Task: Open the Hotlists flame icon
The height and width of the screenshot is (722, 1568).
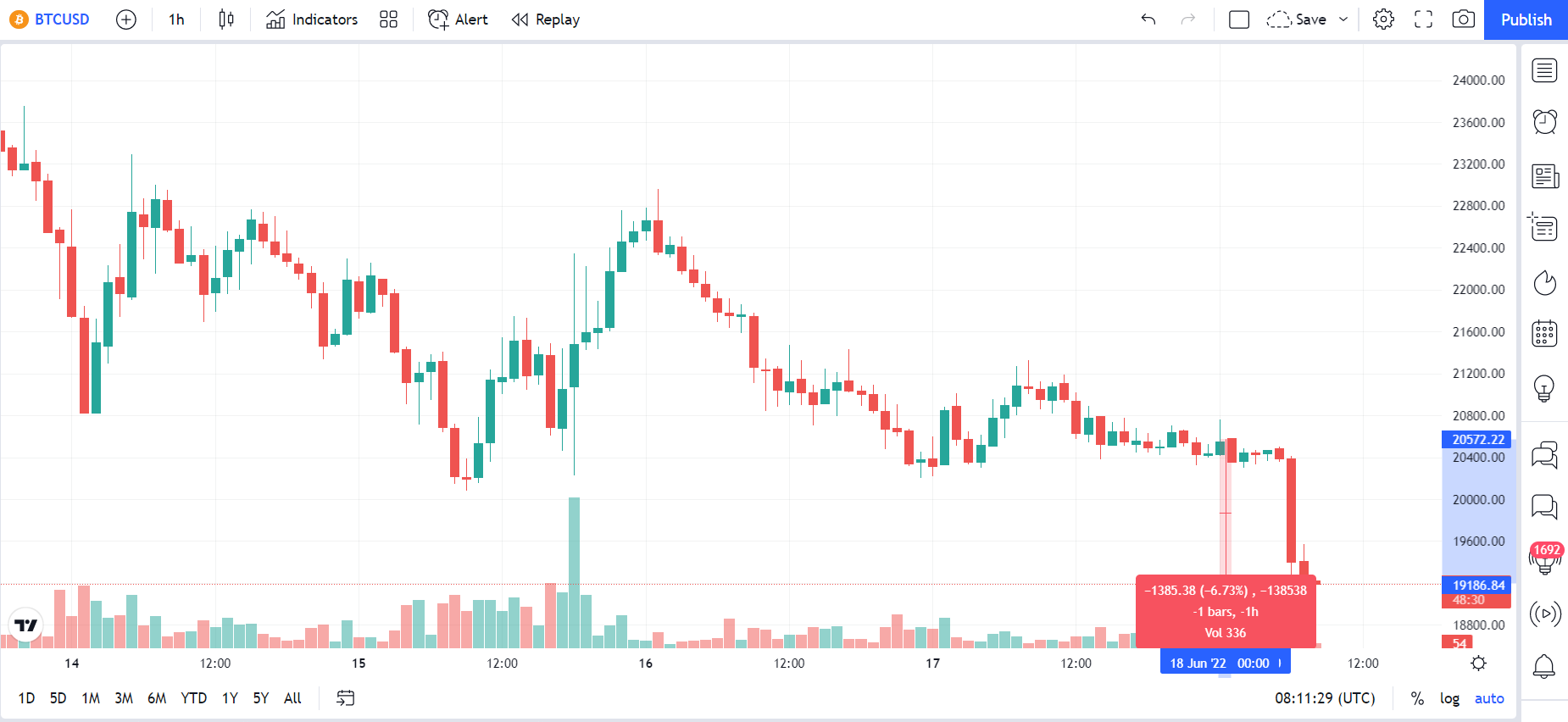Action: click(x=1544, y=282)
